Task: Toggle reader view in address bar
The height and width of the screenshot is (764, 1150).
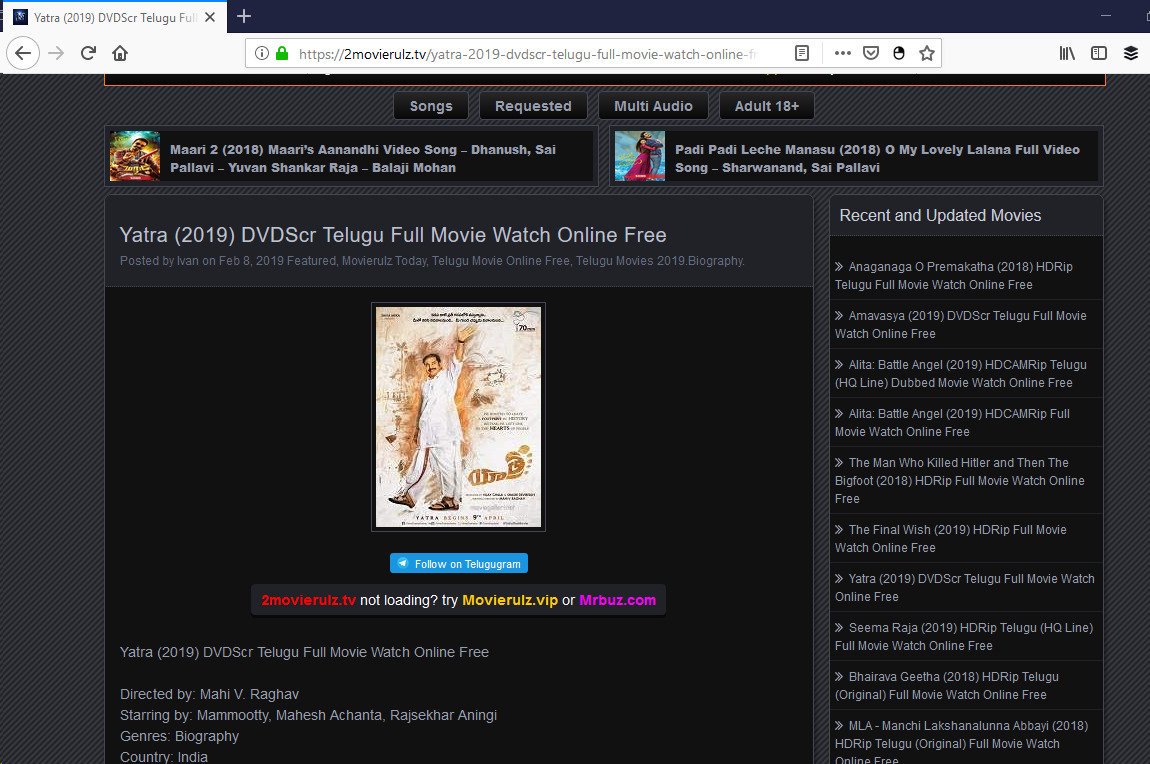Action: point(802,54)
